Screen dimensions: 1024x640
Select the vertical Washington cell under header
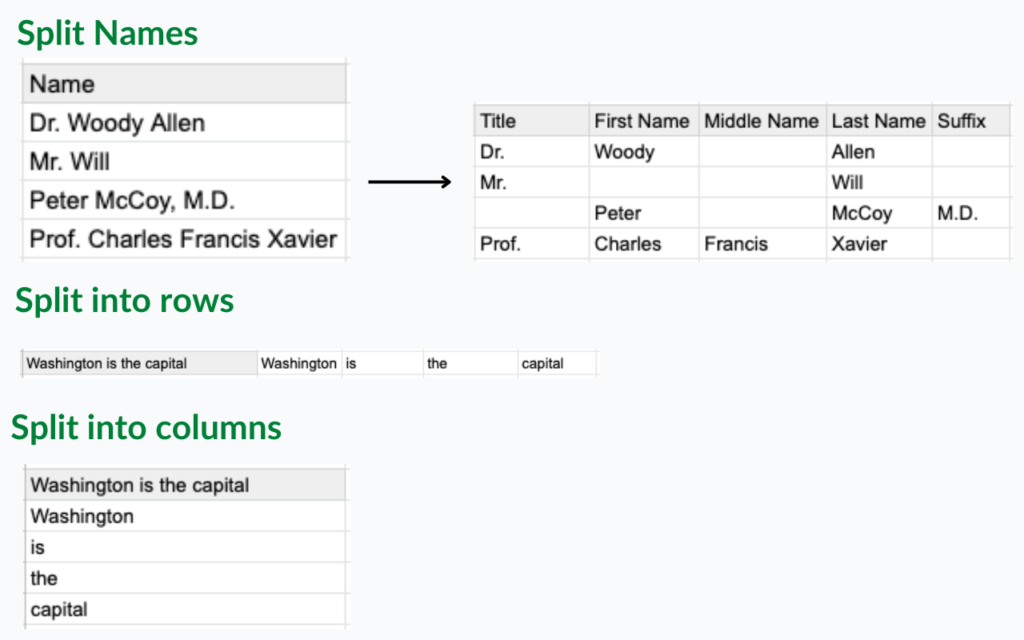pos(185,516)
